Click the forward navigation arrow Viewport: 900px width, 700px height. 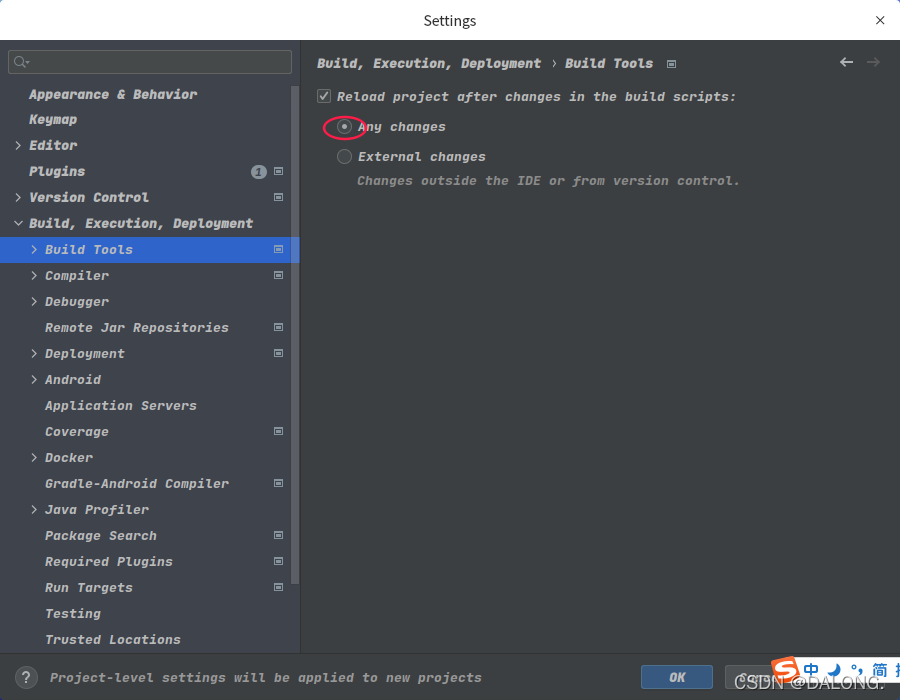tap(873, 62)
